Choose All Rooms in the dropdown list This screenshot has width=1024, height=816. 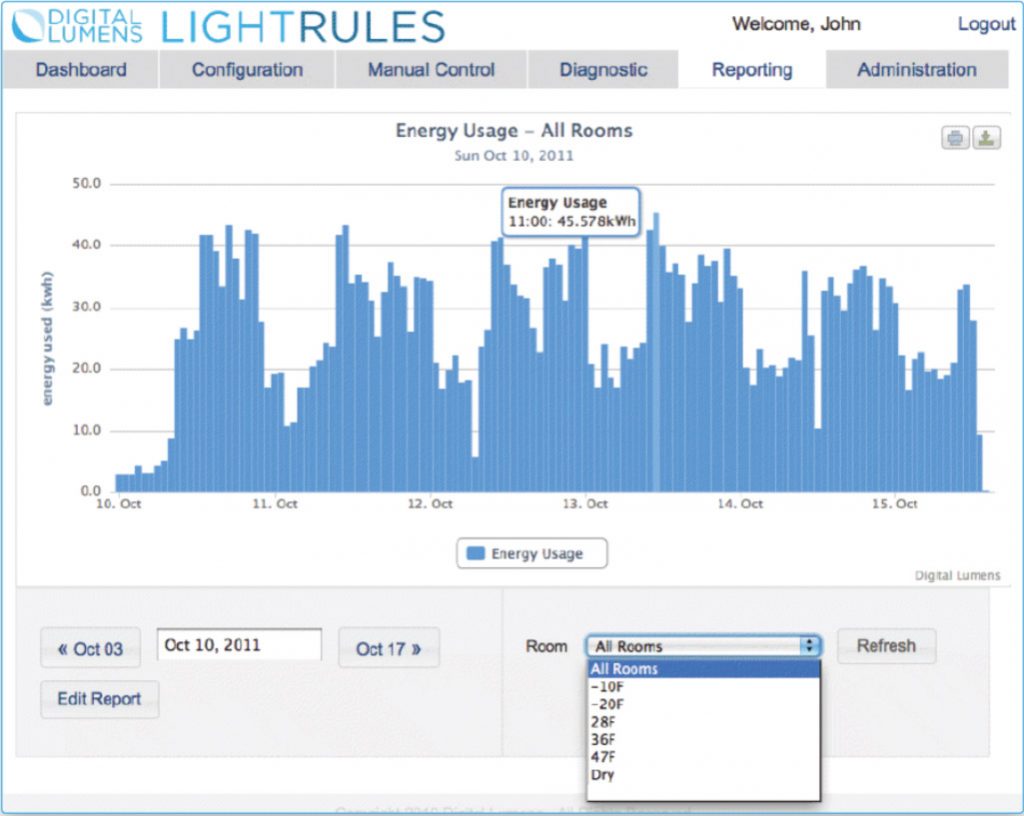point(703,669)
